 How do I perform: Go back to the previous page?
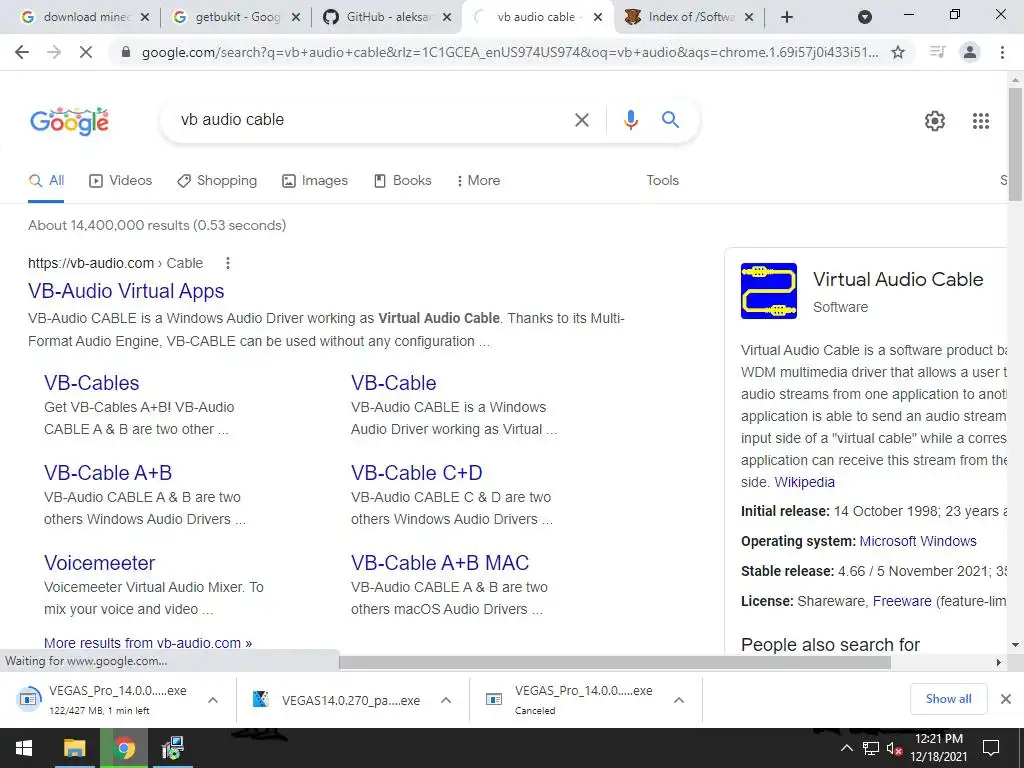click(22, 52)
